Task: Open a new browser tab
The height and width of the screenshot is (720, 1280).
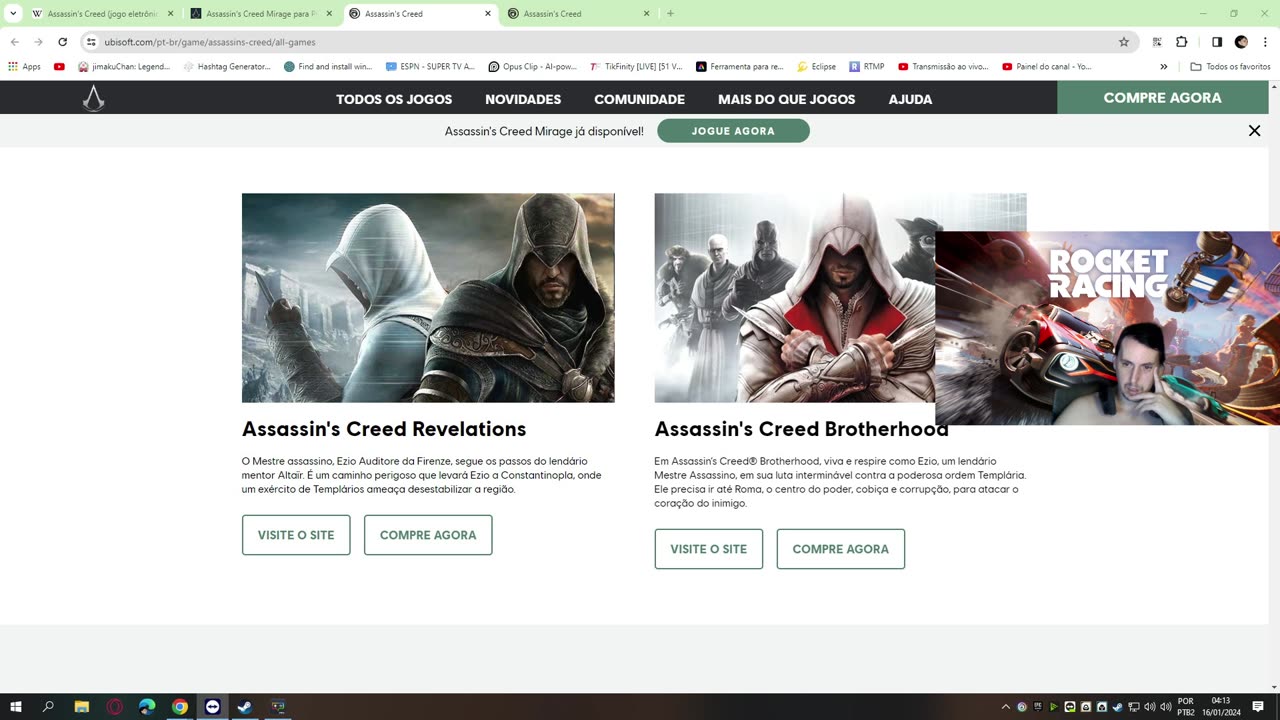Action: 670,14
